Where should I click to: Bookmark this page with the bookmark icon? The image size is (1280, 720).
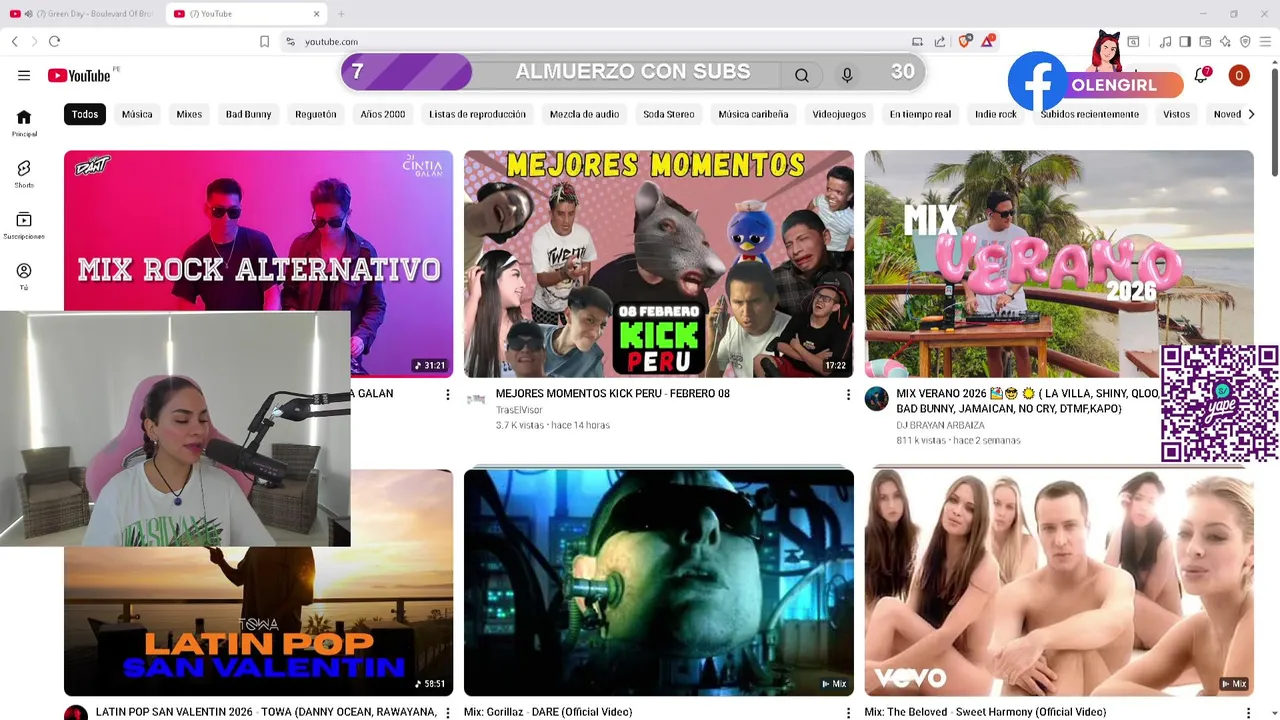(x=264, y=41)
